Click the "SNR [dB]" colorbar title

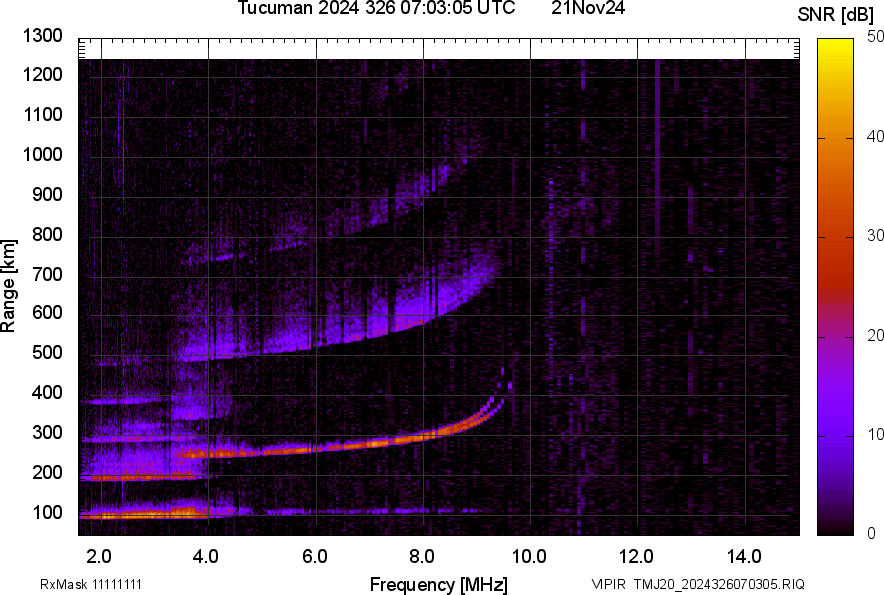836,15
